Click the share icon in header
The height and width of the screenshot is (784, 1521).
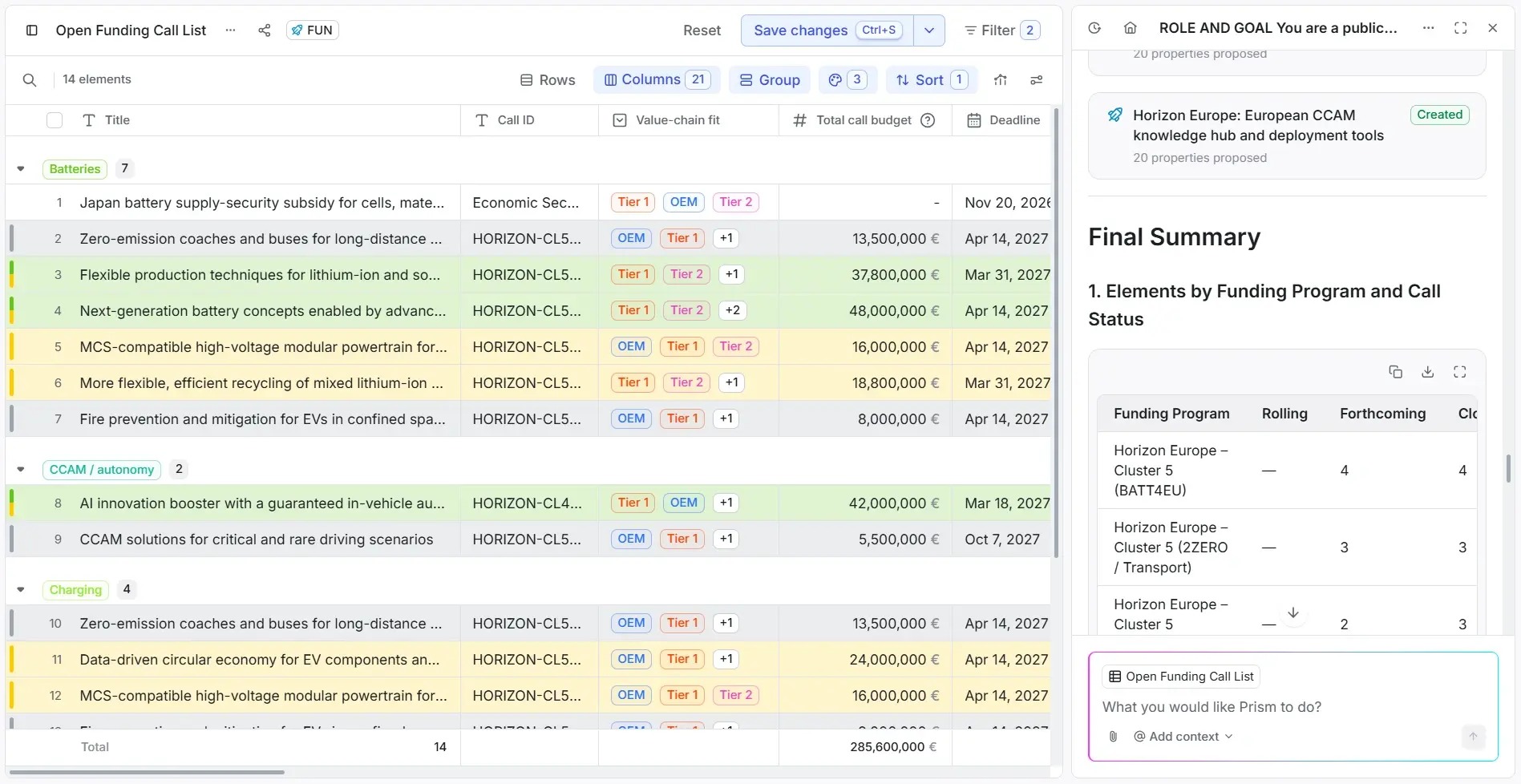(x=264, y=30)
